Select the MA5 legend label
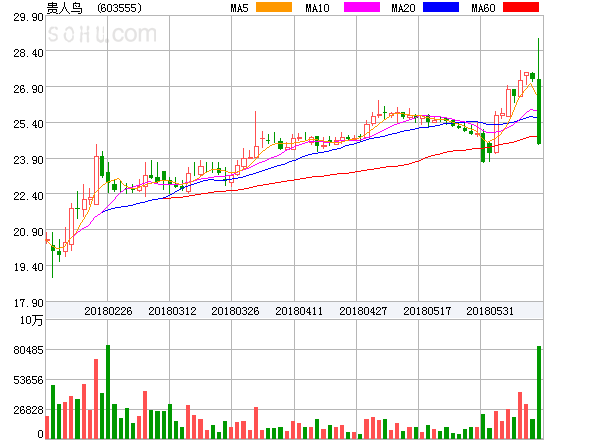The image size is (600, 440). tap(240, 8)
